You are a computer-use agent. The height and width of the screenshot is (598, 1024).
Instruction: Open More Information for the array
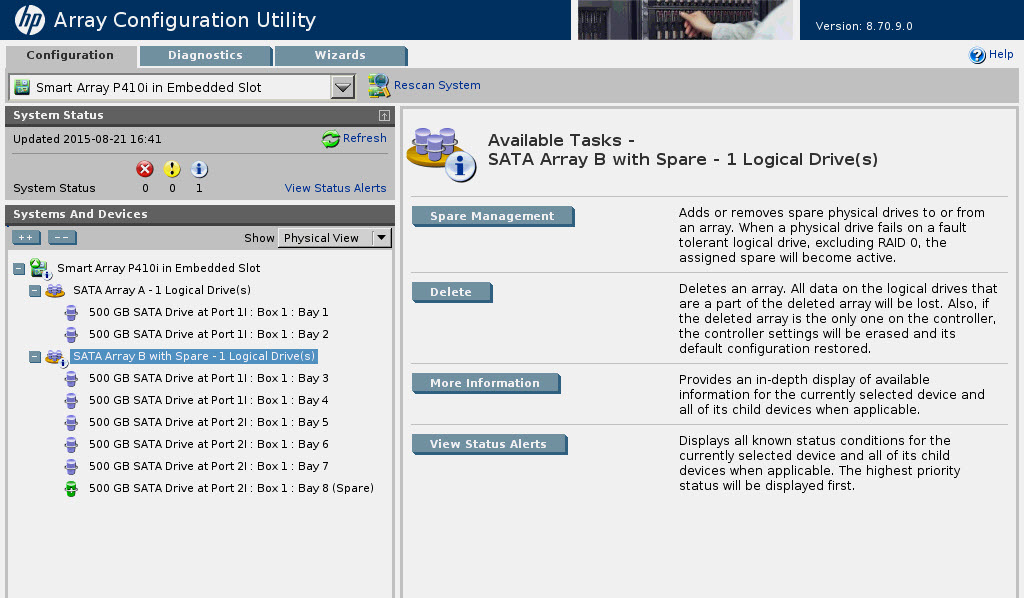point(485,383)
